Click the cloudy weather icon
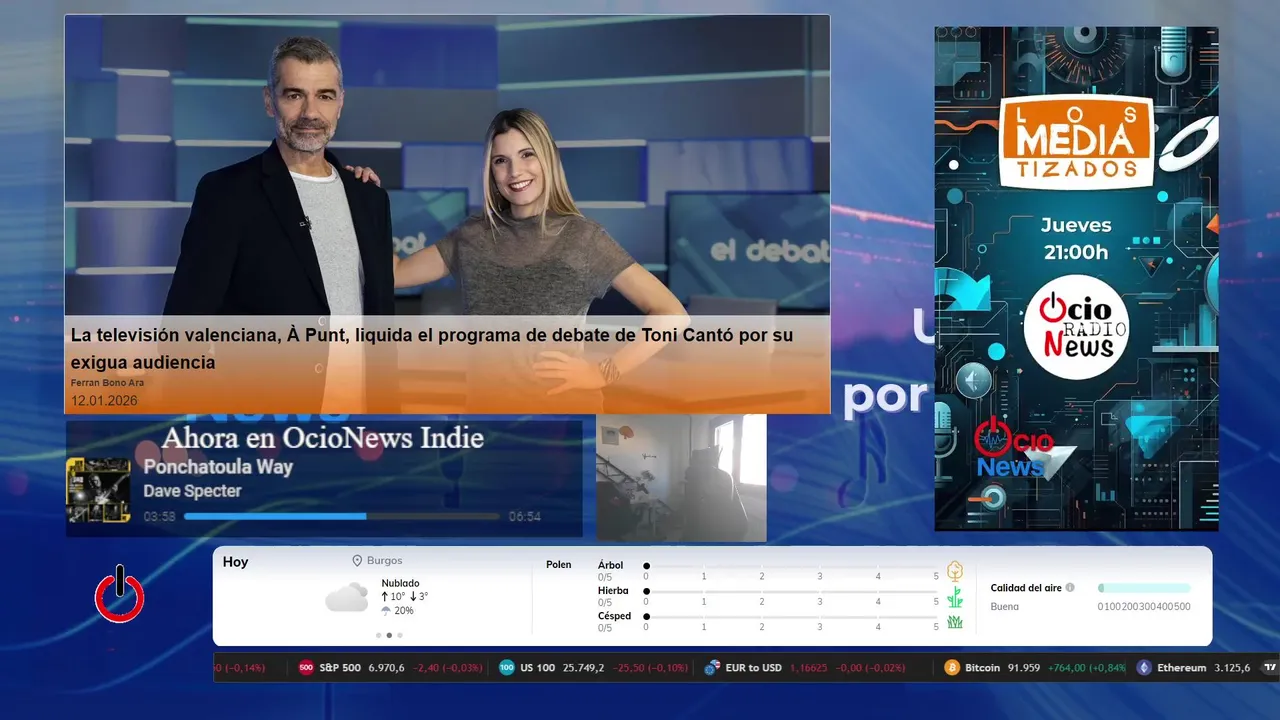Viewport: 1280px width, 720px height. (347, 598)
